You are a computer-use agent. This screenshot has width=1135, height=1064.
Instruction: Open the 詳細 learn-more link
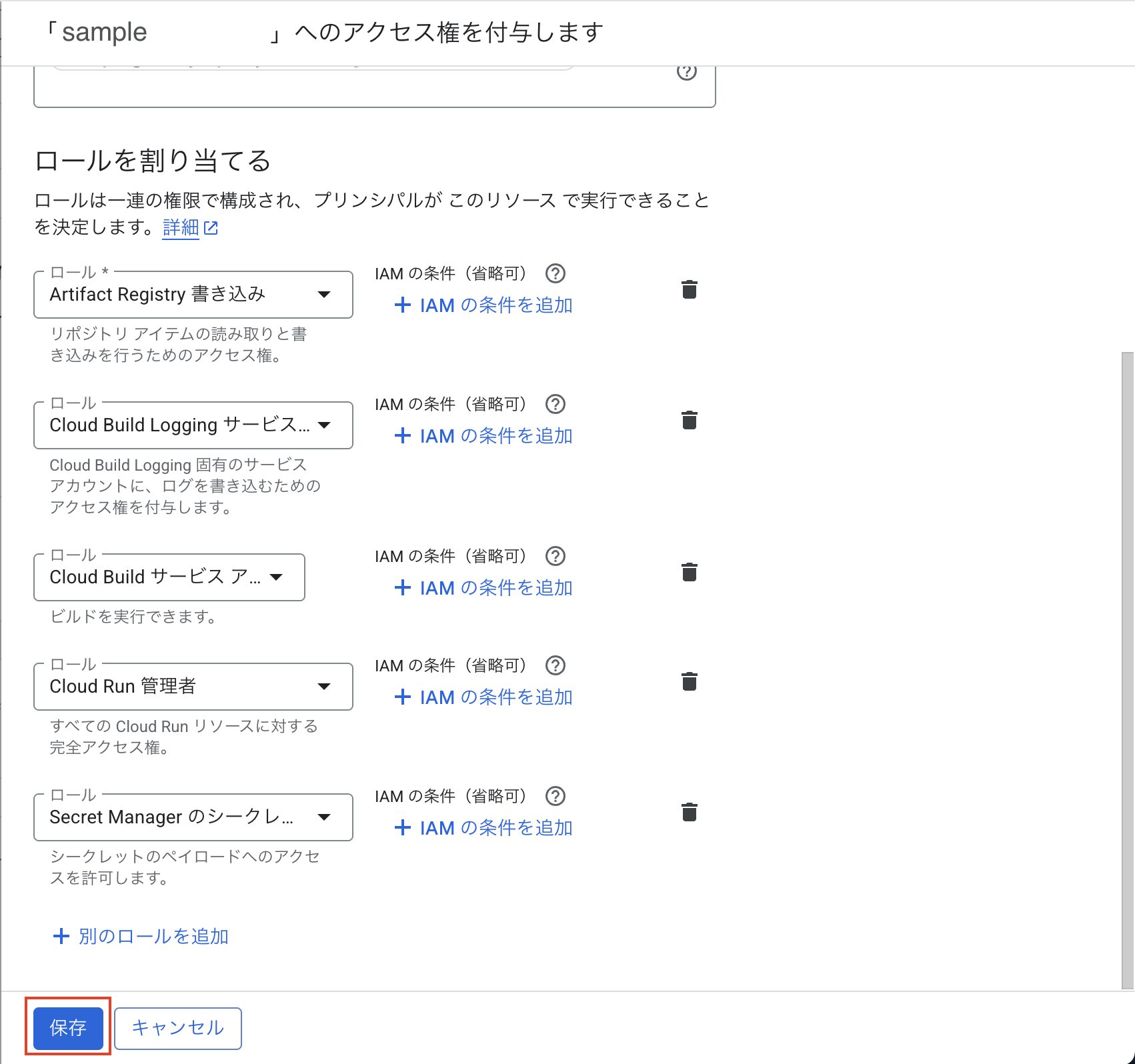tap(181, 228)
